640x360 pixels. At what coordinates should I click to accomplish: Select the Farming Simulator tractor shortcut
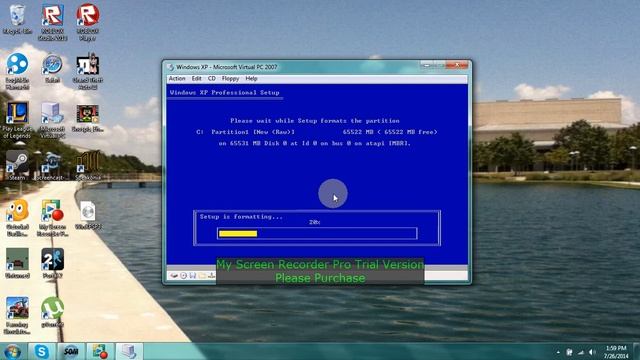click(17, 316)
